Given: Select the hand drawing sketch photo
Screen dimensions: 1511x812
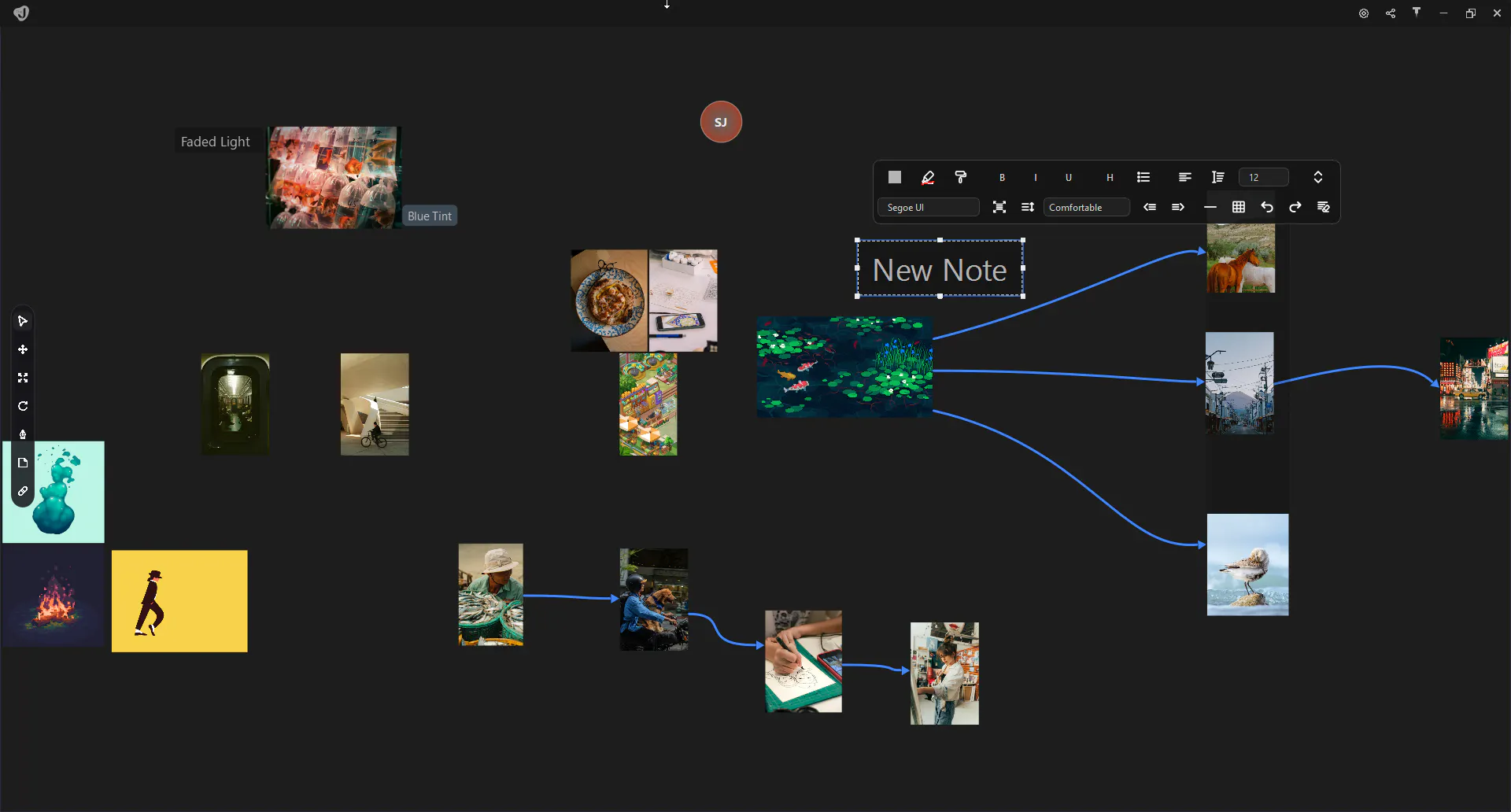Looking at the screenshot, I should (804, 662).
